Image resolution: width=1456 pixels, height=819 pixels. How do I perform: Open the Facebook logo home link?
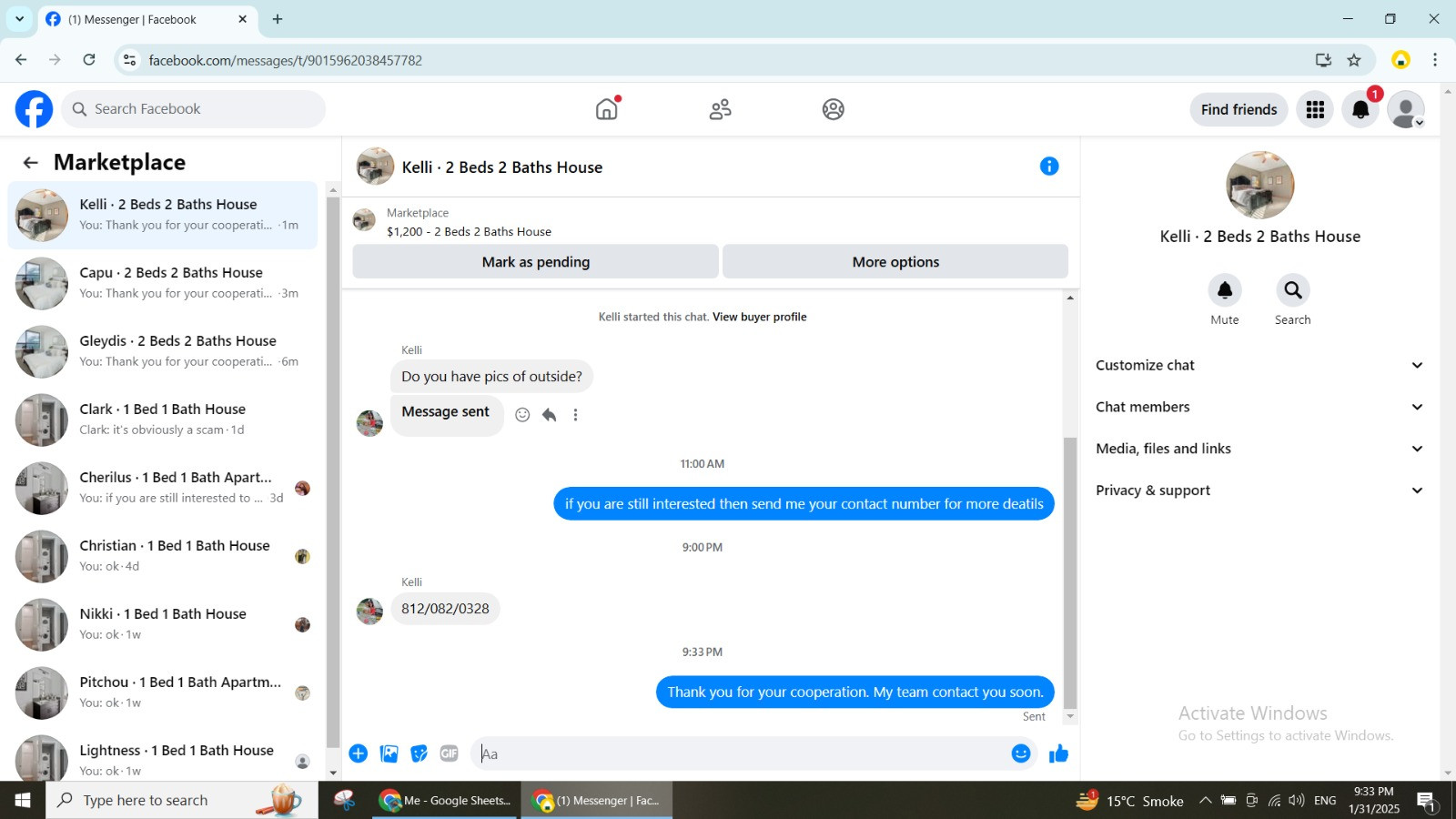[34, 109]
